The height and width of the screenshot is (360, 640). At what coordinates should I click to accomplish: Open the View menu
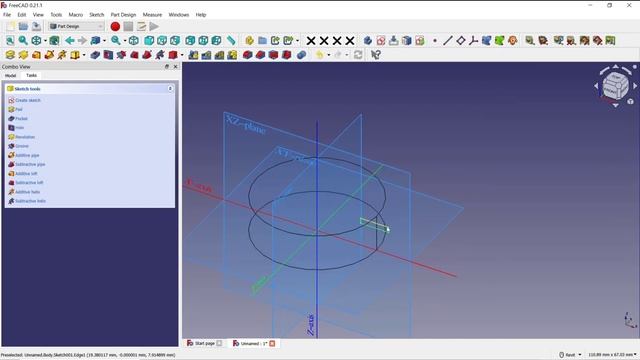click(x=38, y=15)
